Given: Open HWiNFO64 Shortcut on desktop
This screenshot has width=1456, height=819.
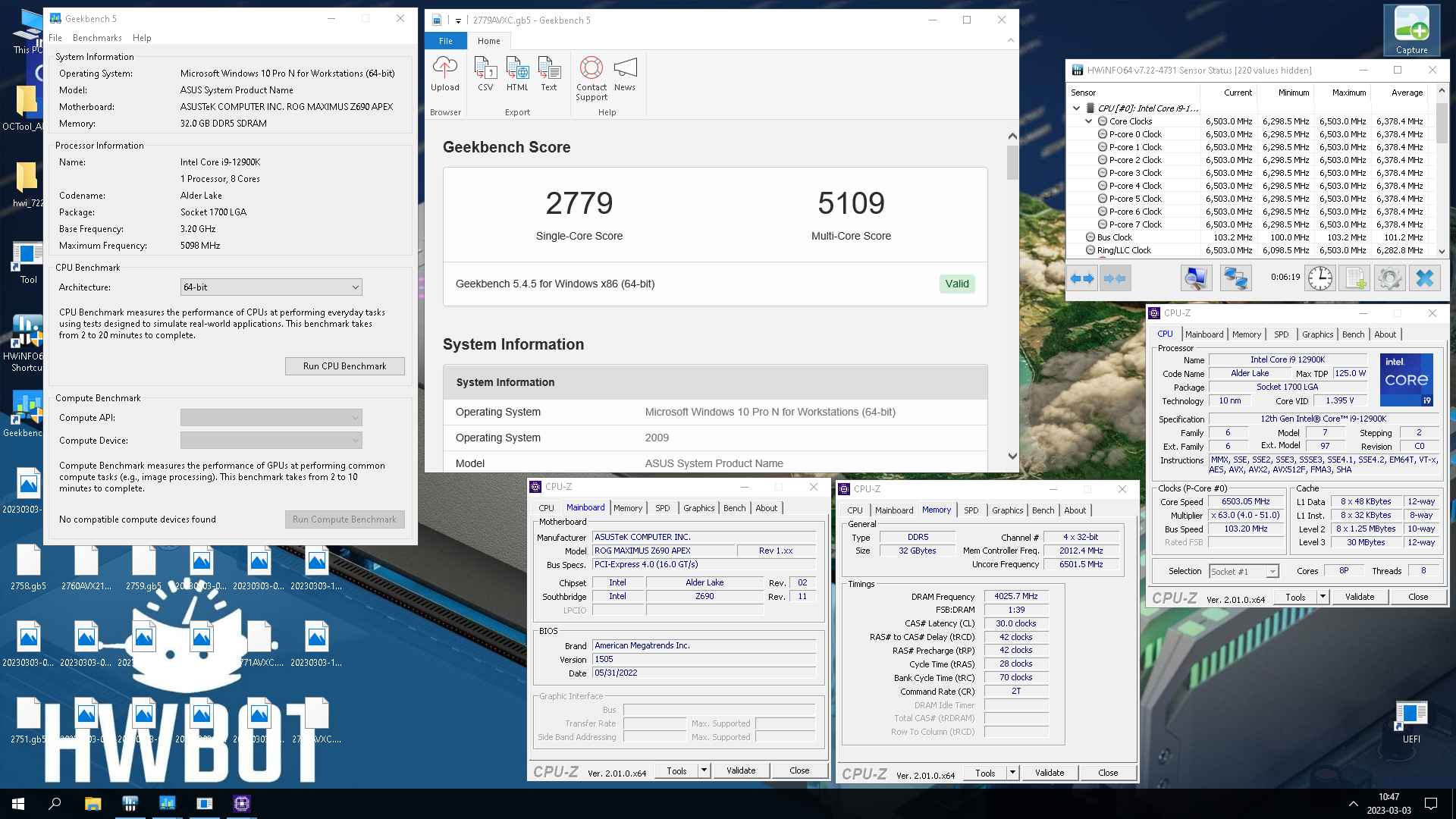Looking at the screenshot, I should [27, 344].
